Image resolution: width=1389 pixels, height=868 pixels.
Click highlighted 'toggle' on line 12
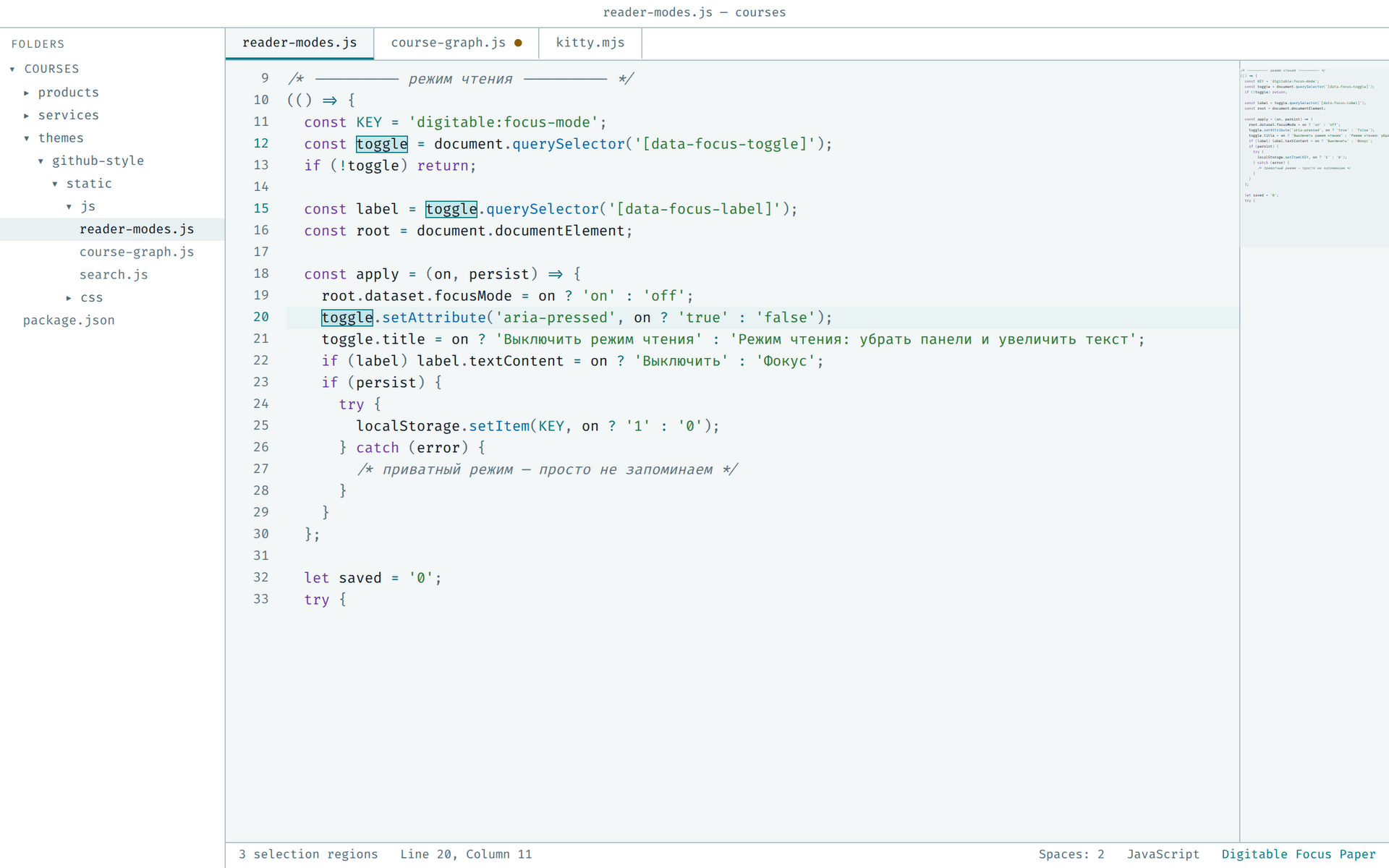pos(382,144)
